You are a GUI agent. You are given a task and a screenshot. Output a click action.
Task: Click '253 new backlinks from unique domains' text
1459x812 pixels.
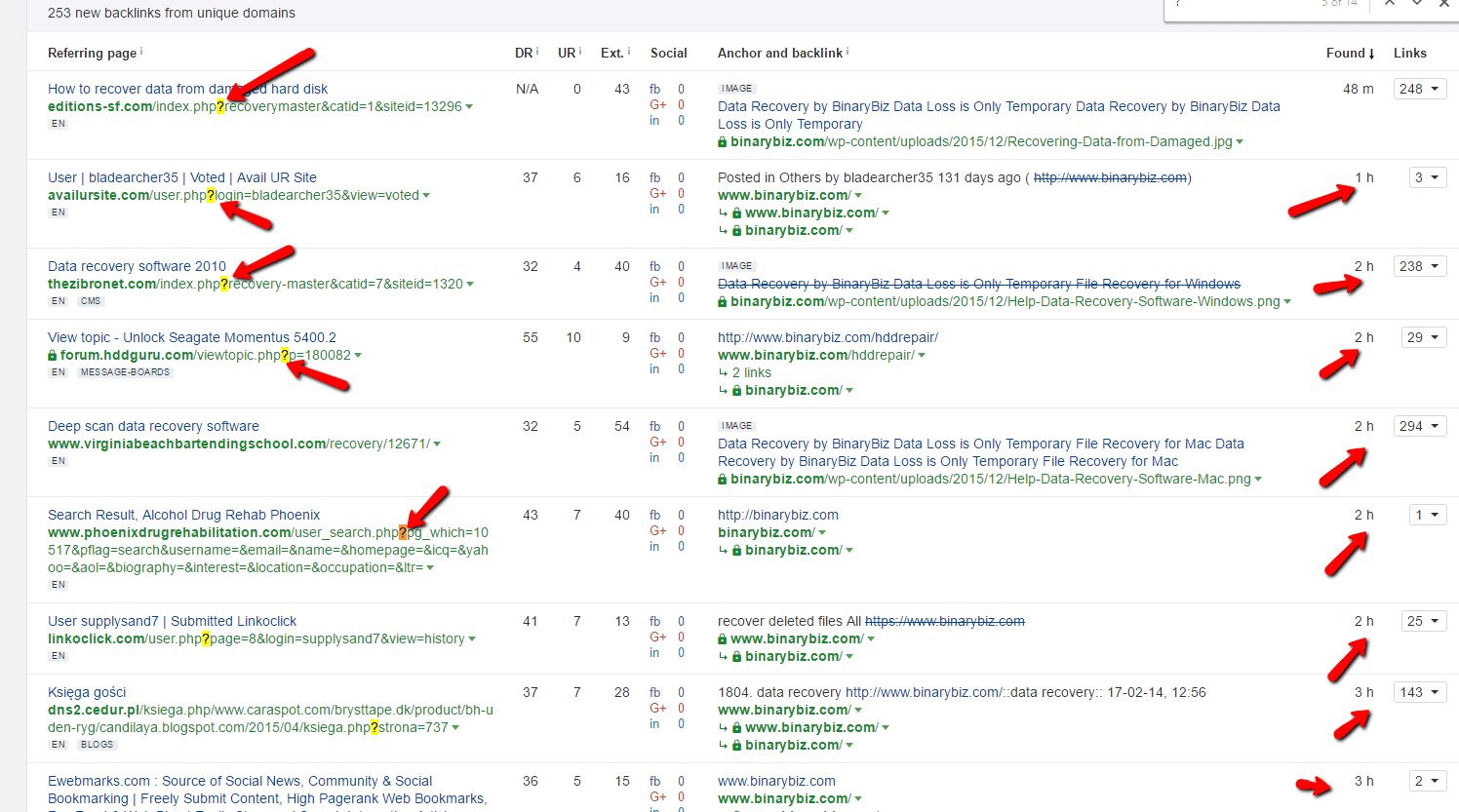pos(172,13)
